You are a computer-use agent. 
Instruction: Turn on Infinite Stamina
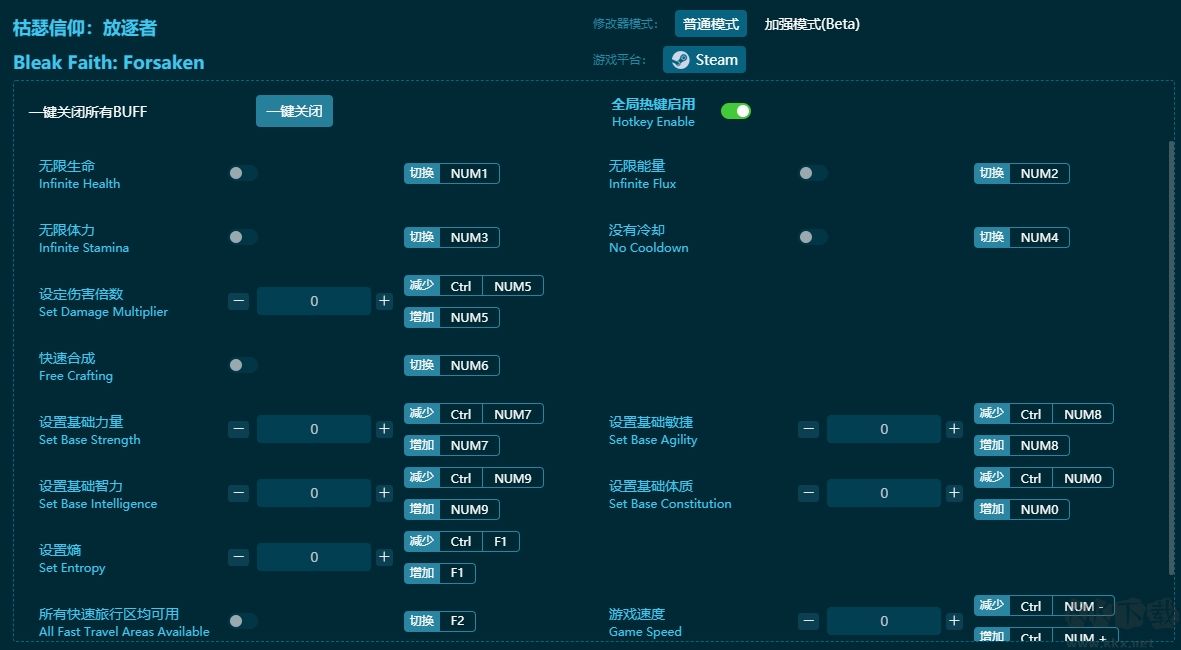(243, 237)
